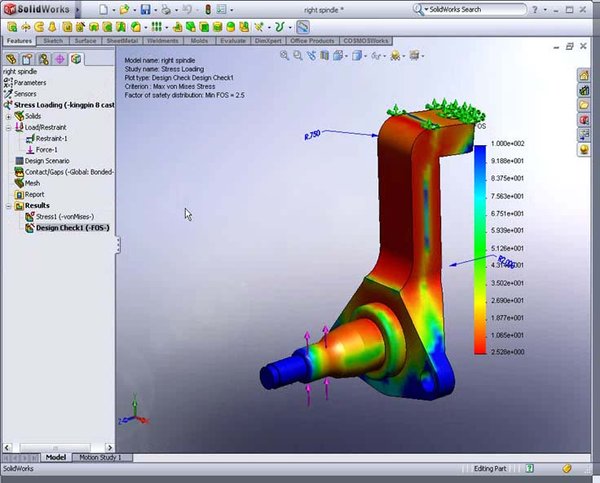The height and width of the screenshot is (483, 600).
Task: Switch to the COSMOSWorks tab
Action: coord(366,41)
